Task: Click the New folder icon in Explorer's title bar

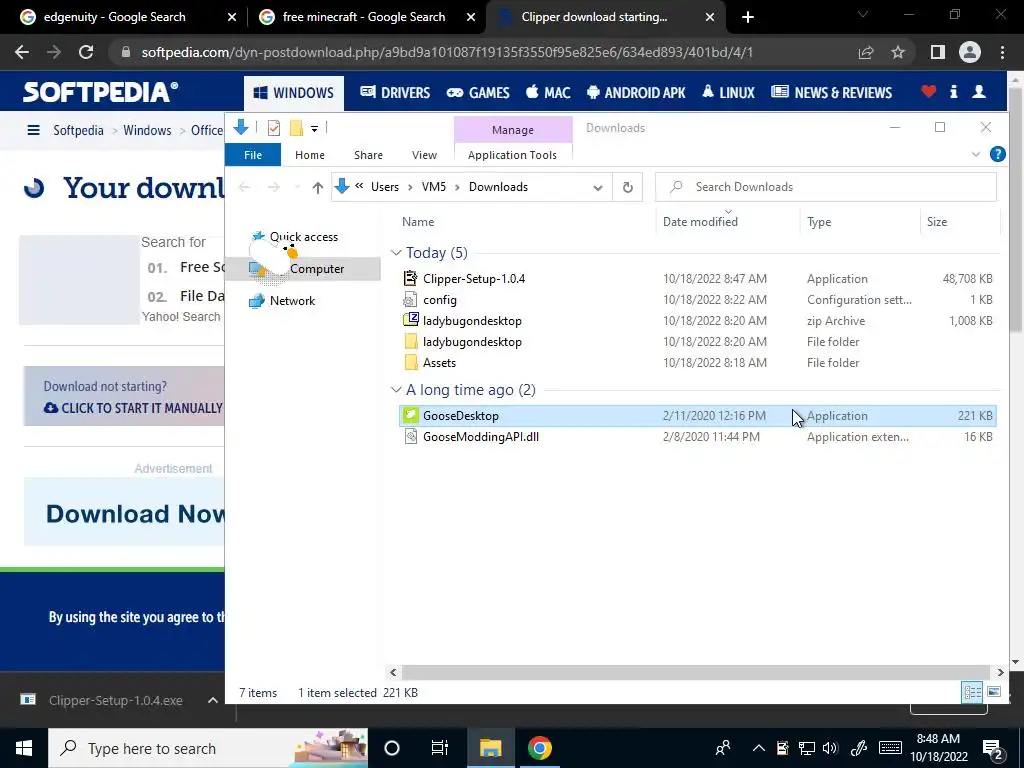Action: tap(296, 128)
